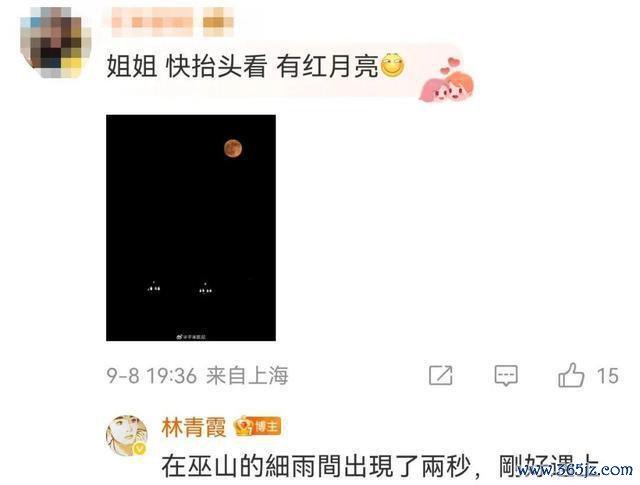Click the yellow verified badge on 林青霞's avatar
Image resolution: width=640 pixels, height=485 pixels.
tap(140, 449)
